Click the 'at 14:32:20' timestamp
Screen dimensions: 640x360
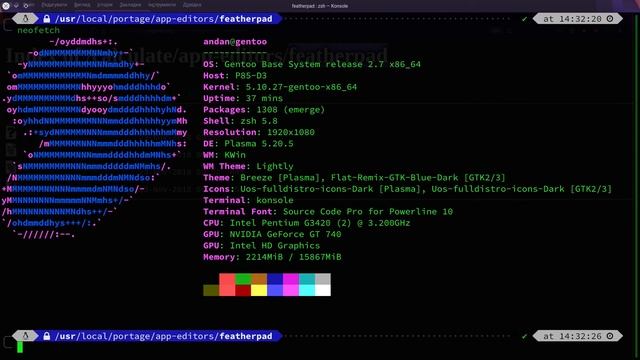[x=572, y=19]
